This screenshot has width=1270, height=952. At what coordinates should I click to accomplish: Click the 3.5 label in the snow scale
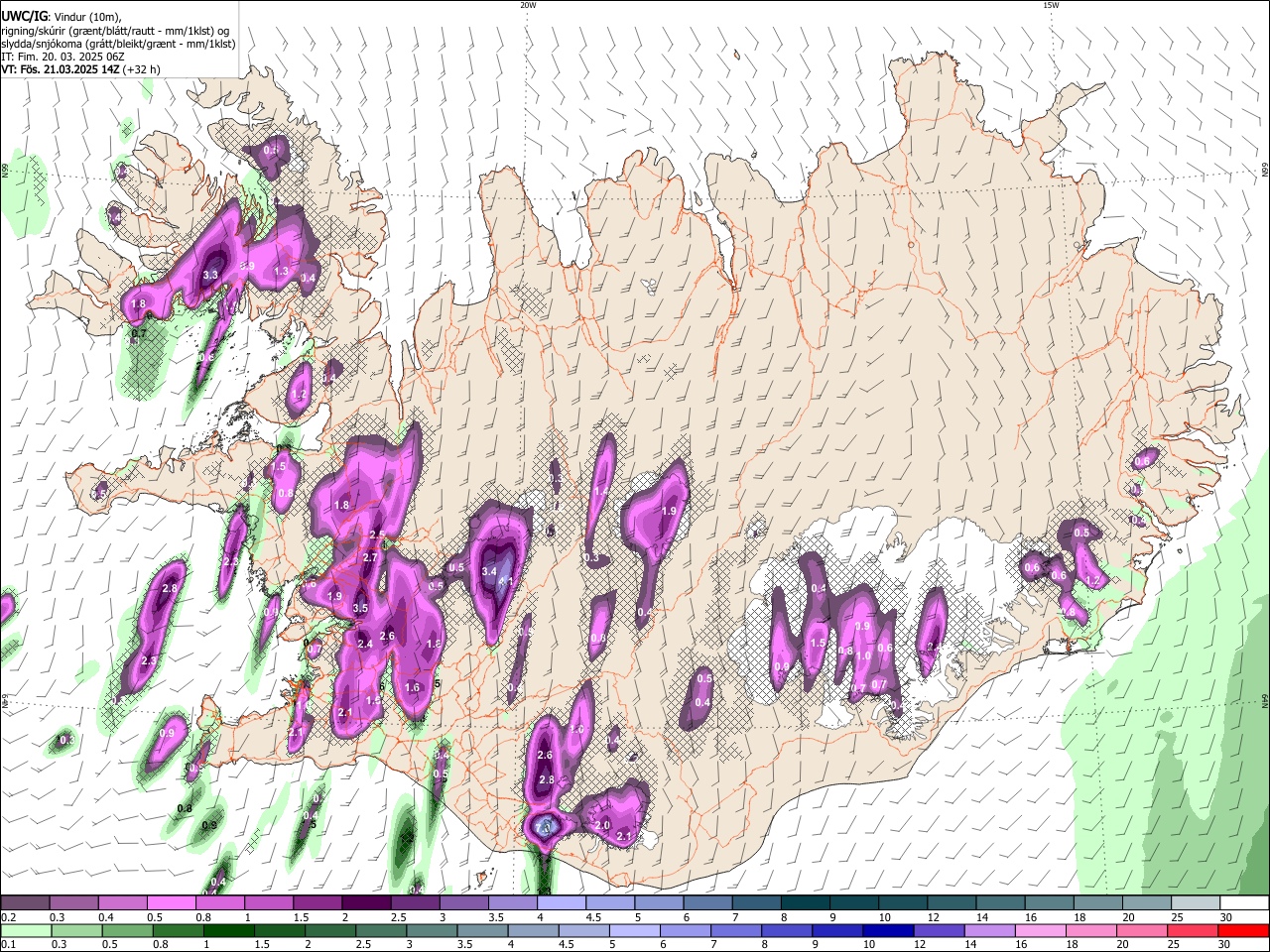point(495,917)
